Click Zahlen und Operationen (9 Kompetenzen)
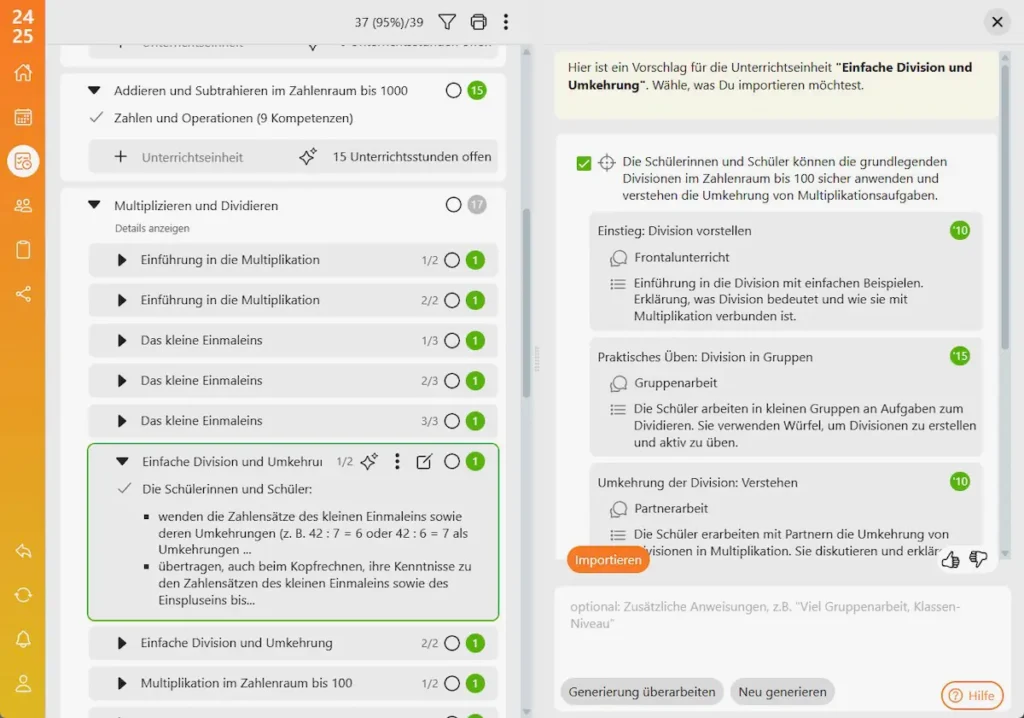Viewport: 1024px width, 718px height. (x=233, y=118)
